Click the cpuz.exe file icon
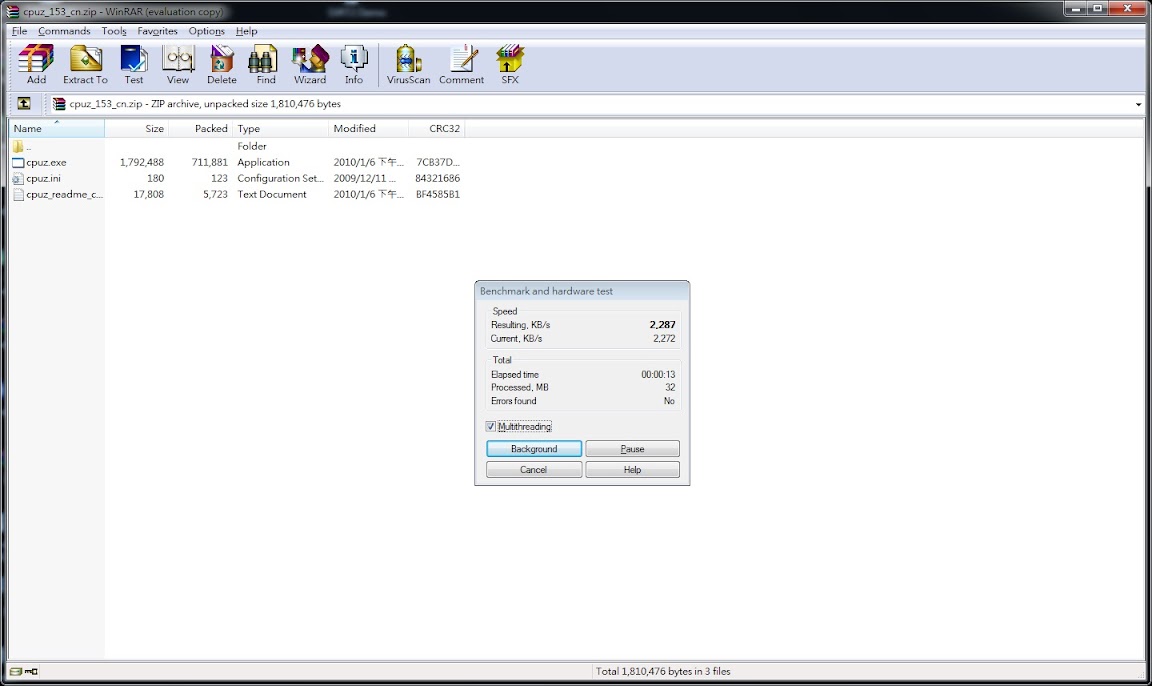The width and height of the screenshot is (1152, 686). [18, 162]
